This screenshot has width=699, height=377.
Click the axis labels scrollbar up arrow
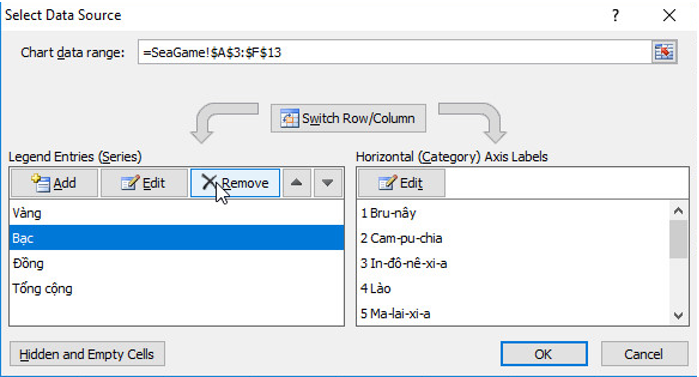pyautogui.click(x=678, y=211)
